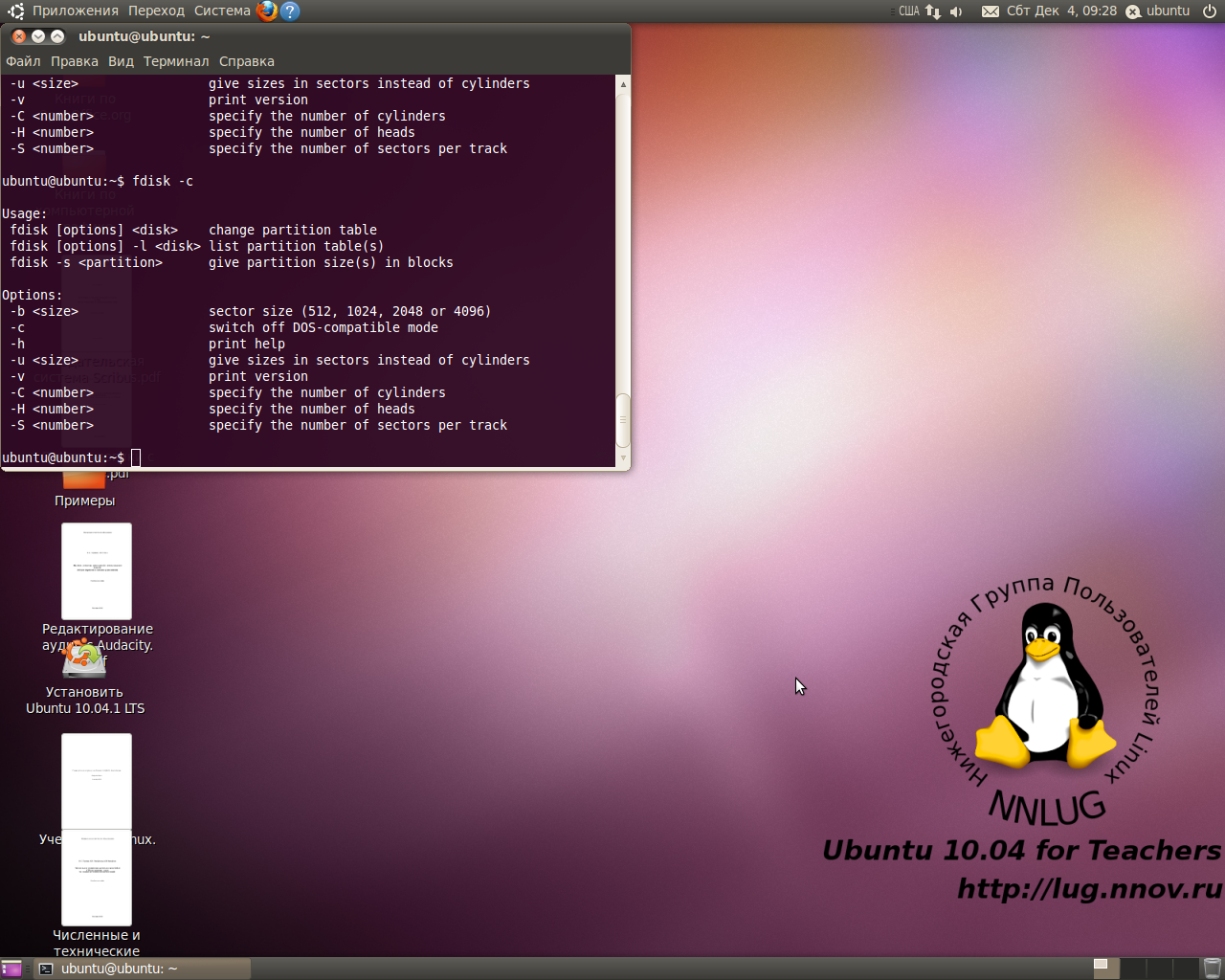1225x980 pixels.
Task: Open the terminal's Файл menu
Action: (x=23, y=61)
